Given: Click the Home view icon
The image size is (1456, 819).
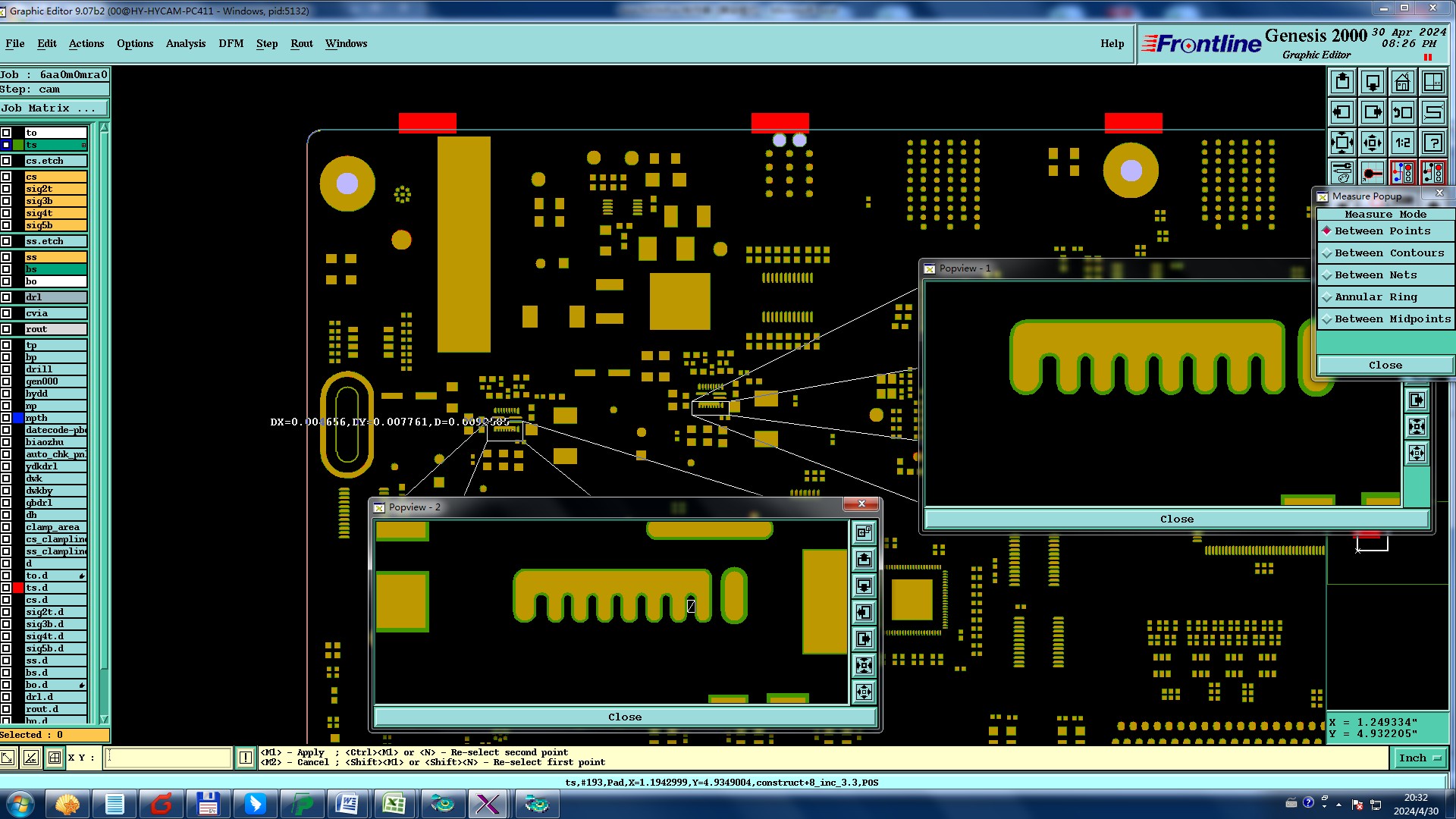Looking at the screenshot, I should (x=1402, y=82).
